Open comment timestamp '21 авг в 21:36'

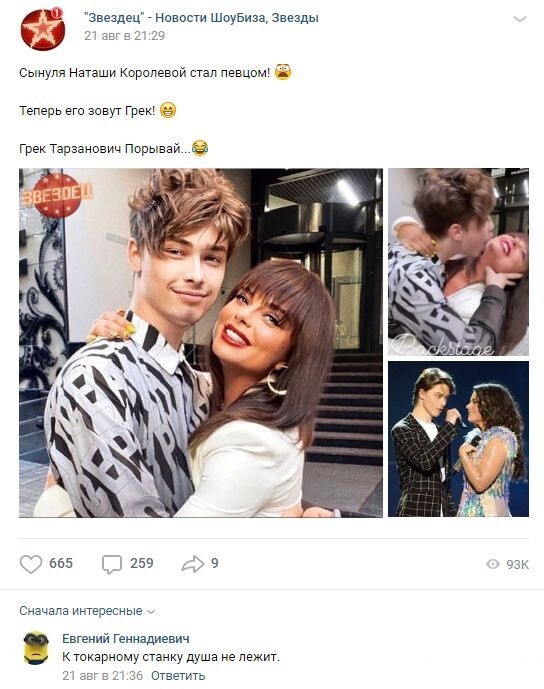coord(102,675)
